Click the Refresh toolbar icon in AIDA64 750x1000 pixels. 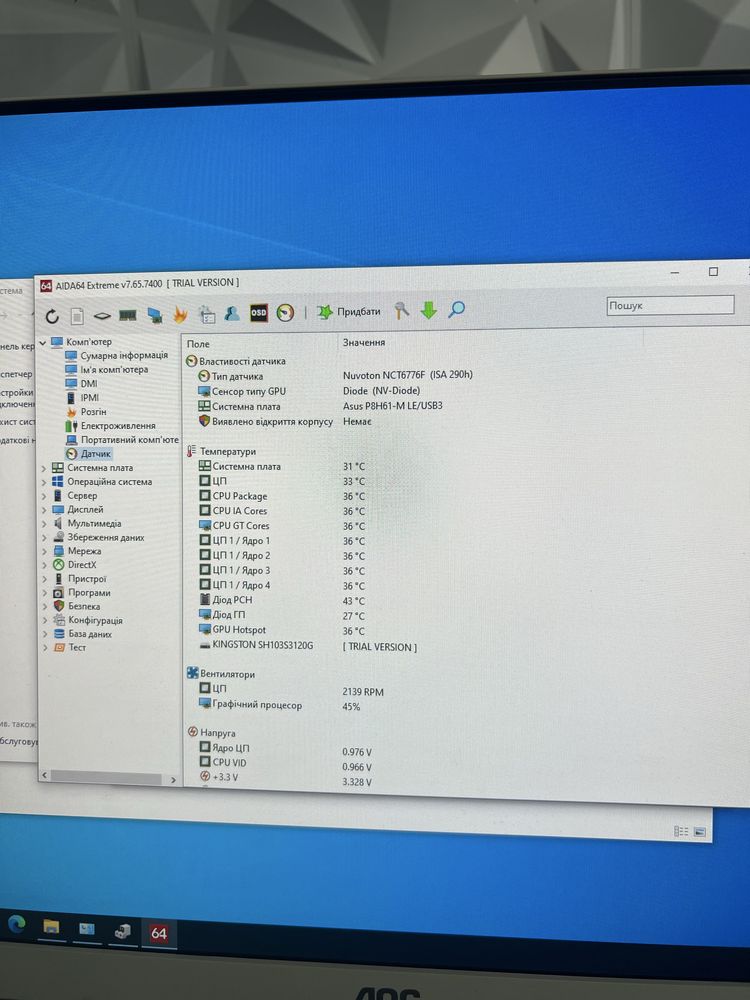(52, 316)
